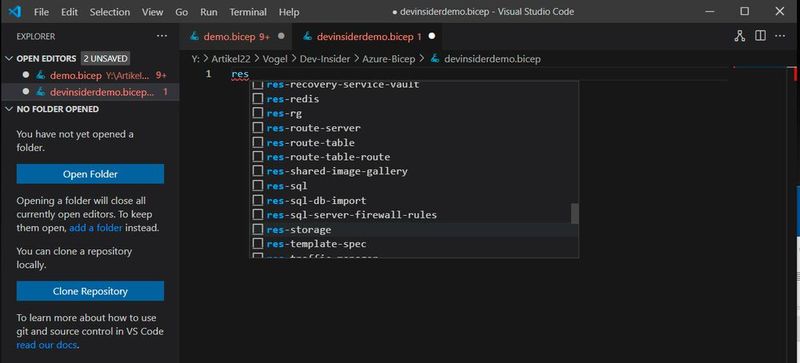800x363 pixels.
Task: Click the Y: drive breadcrumb
Action: (x=195, y=59)
